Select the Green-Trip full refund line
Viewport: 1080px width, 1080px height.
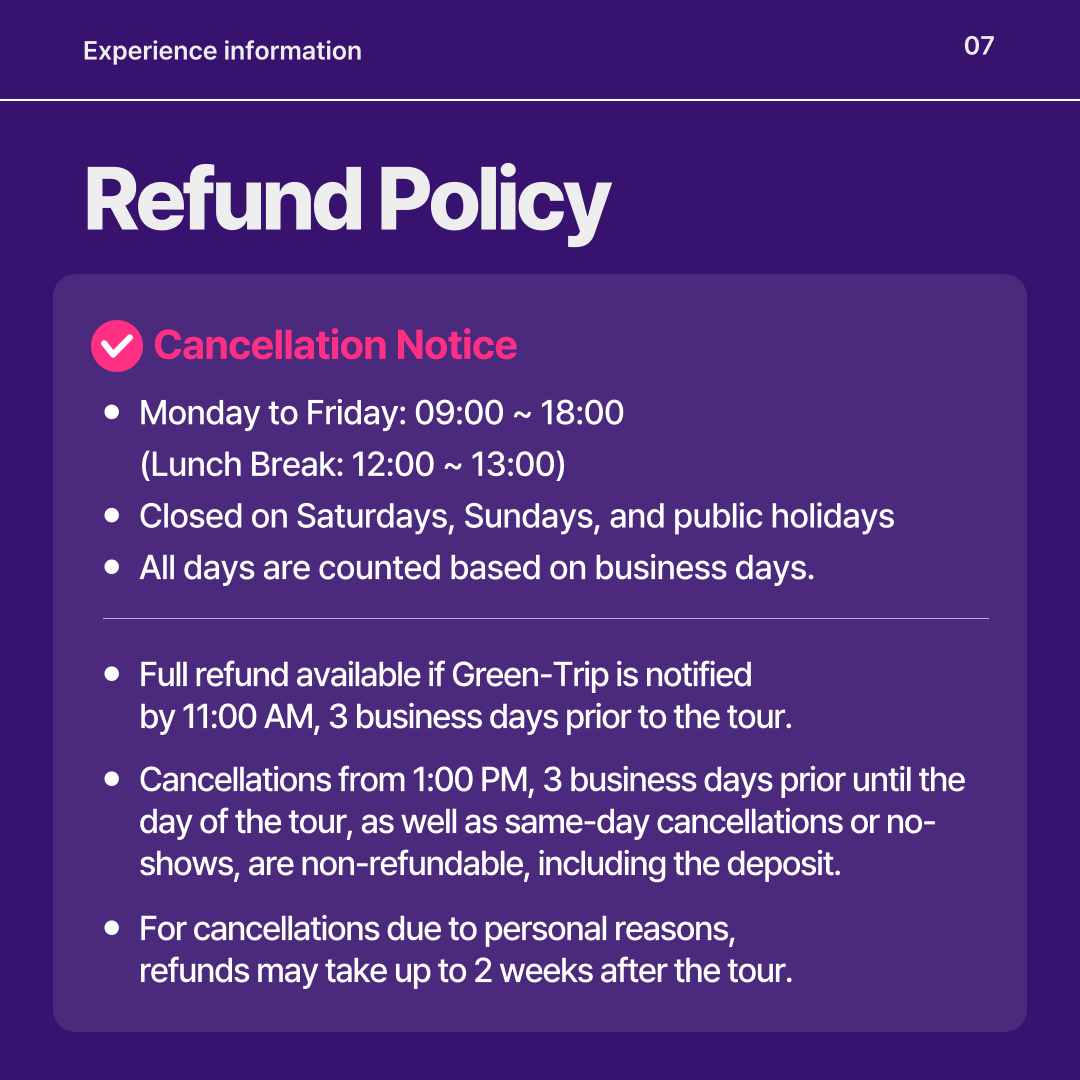[x=446, y=675]
